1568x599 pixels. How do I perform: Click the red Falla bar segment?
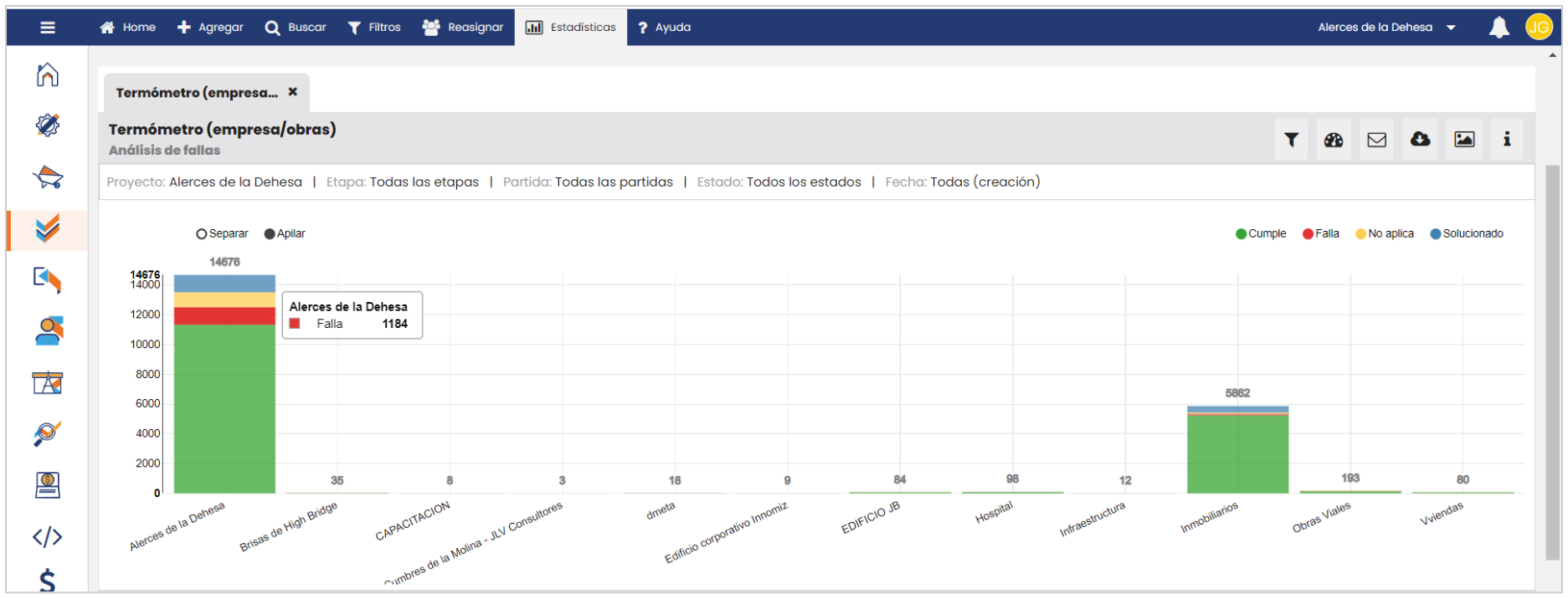pos(224,316)
